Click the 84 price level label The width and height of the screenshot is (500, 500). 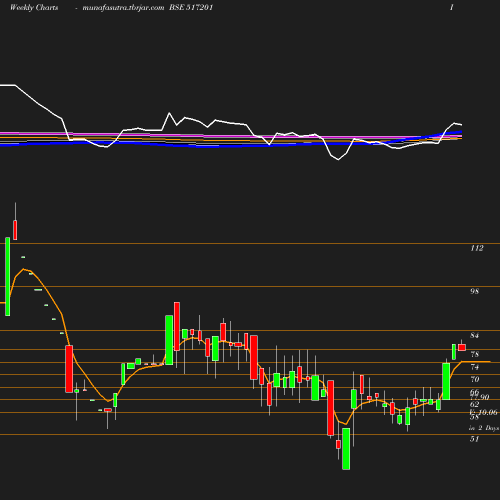pyautogui.click(x=474, y=335)
